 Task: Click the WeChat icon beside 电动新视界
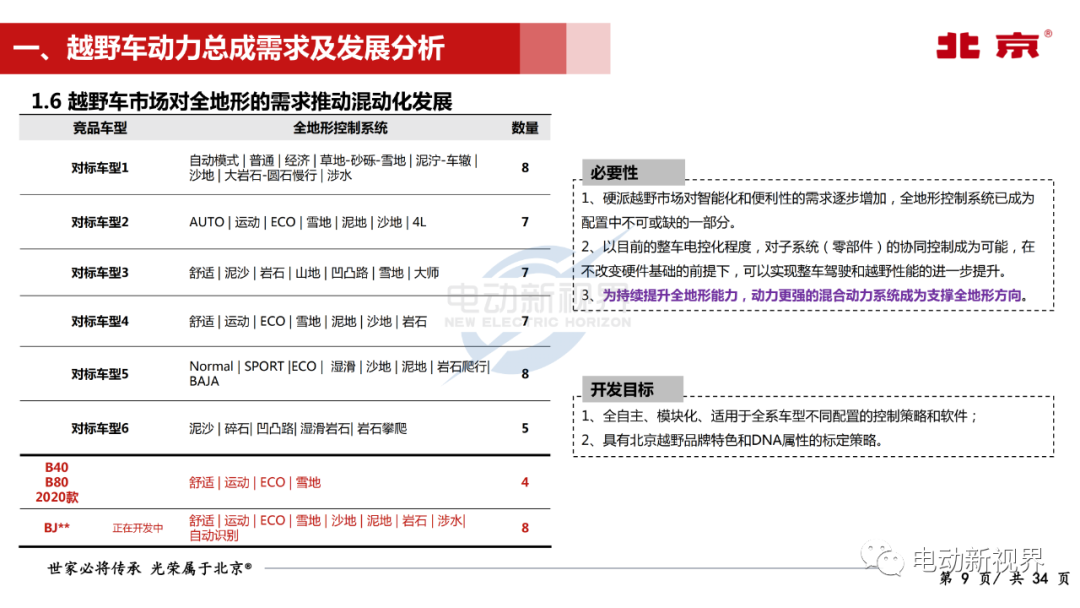point(882,558)
